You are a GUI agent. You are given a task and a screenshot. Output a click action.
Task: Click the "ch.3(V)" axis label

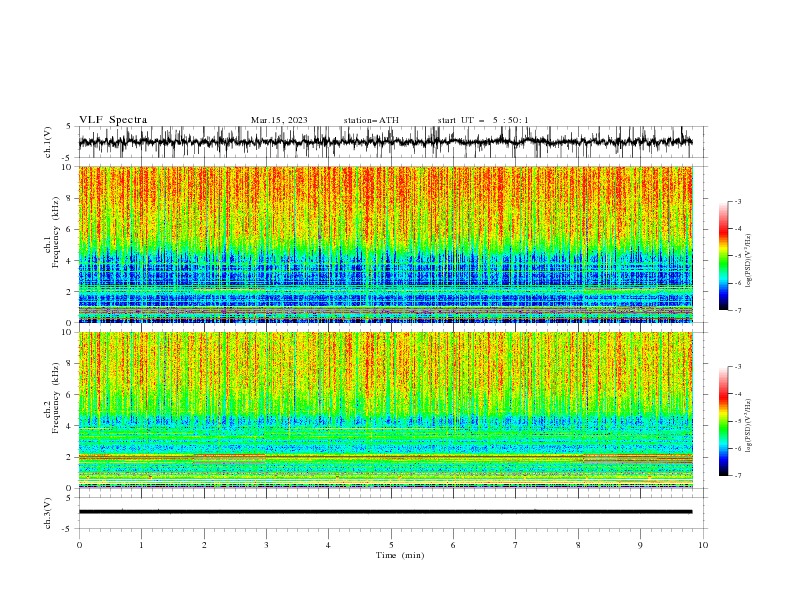coord(47,513)
